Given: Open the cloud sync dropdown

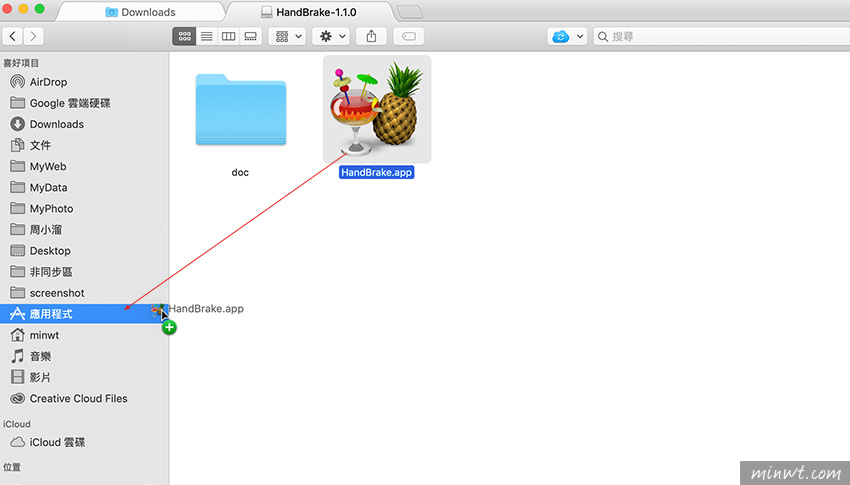Looking at the screenshot, I should 567,36.
